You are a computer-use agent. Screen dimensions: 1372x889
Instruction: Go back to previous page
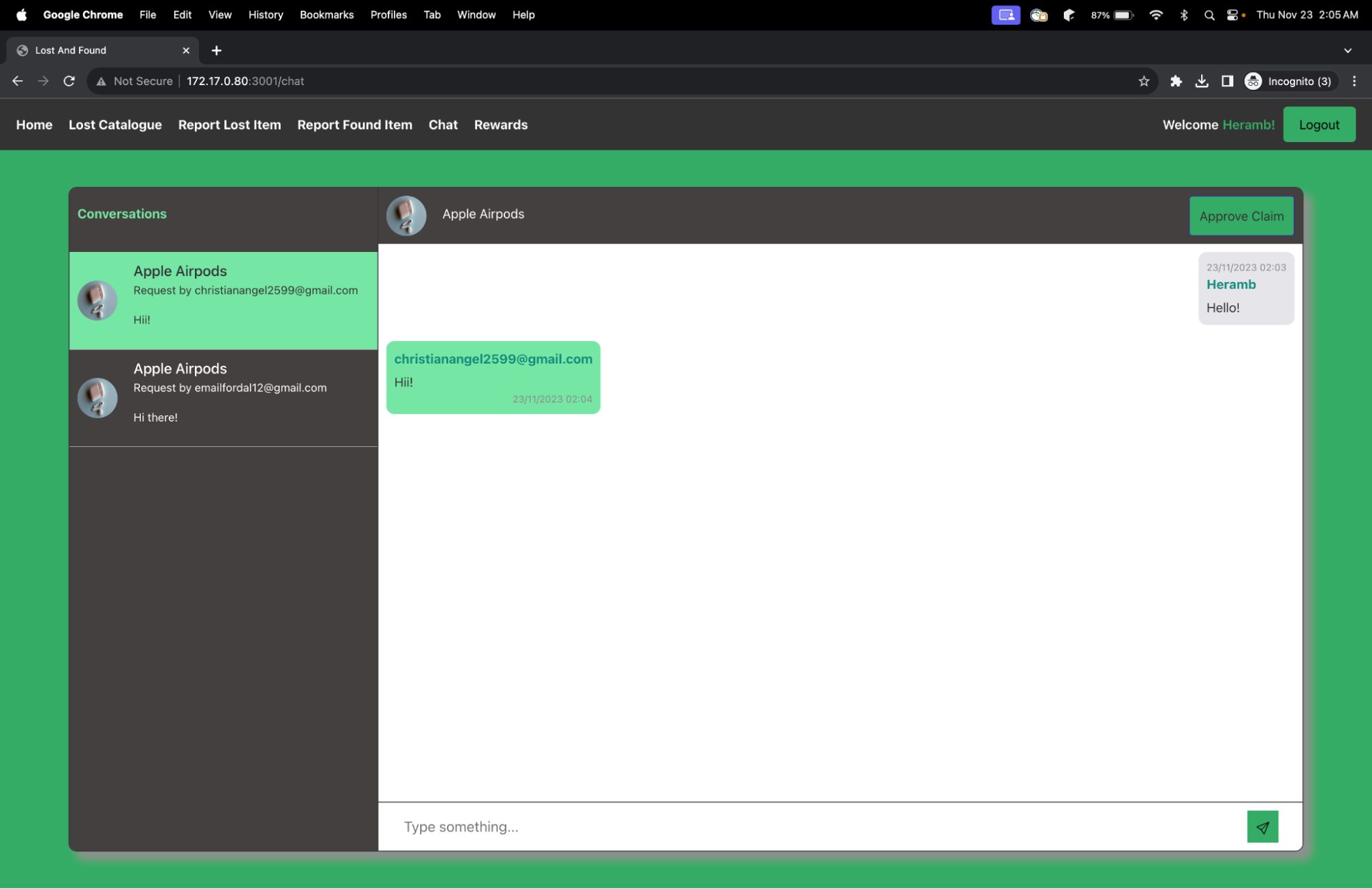coord(18,81)
